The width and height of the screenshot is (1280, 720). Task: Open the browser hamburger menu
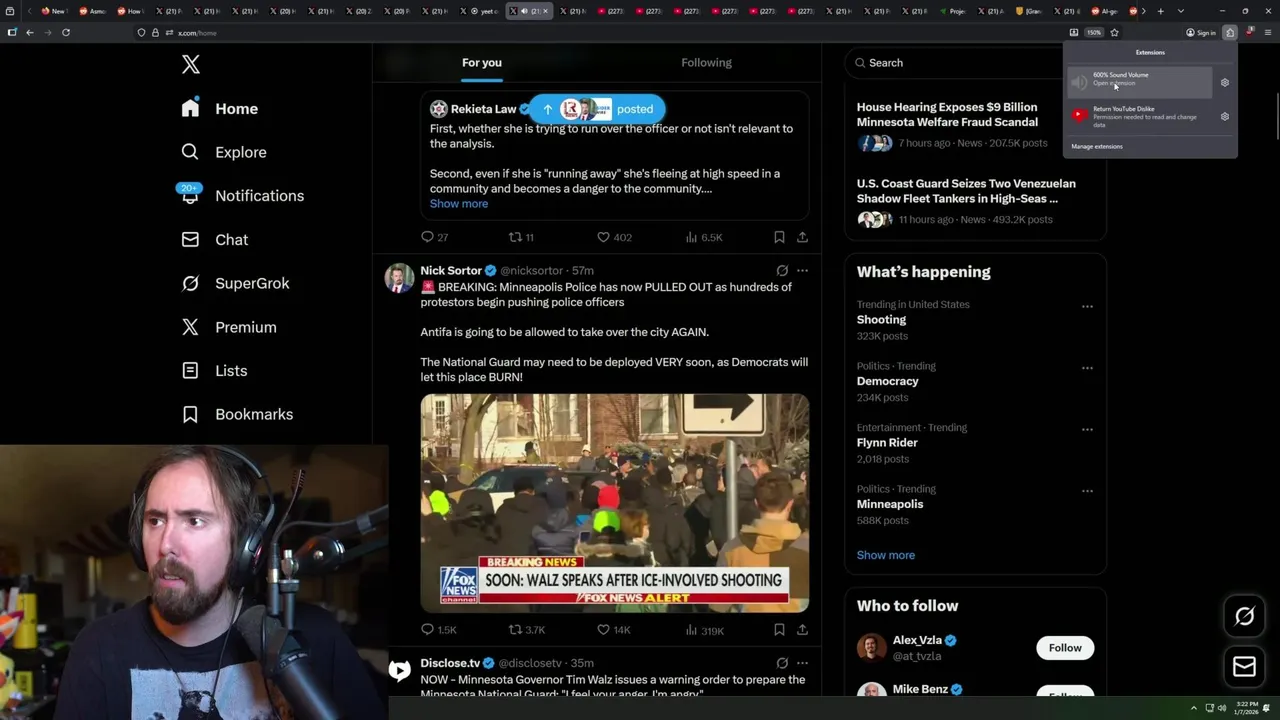pos(1268,32)
